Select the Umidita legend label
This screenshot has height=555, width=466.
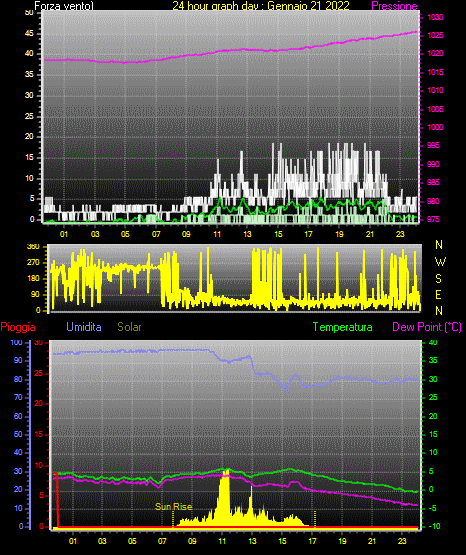click(x=84, y=327)
